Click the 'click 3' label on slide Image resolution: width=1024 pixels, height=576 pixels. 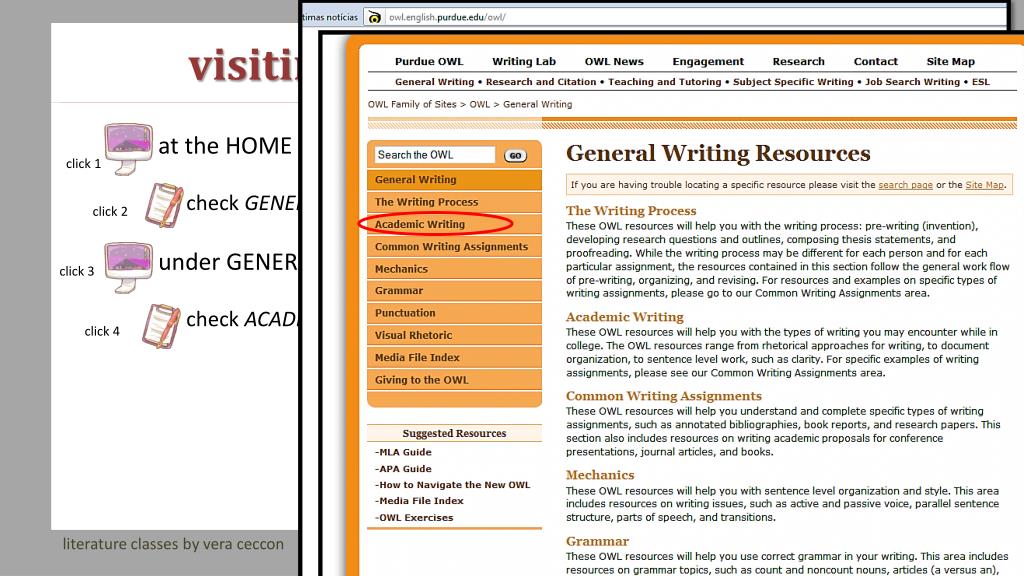click(76, 271)
